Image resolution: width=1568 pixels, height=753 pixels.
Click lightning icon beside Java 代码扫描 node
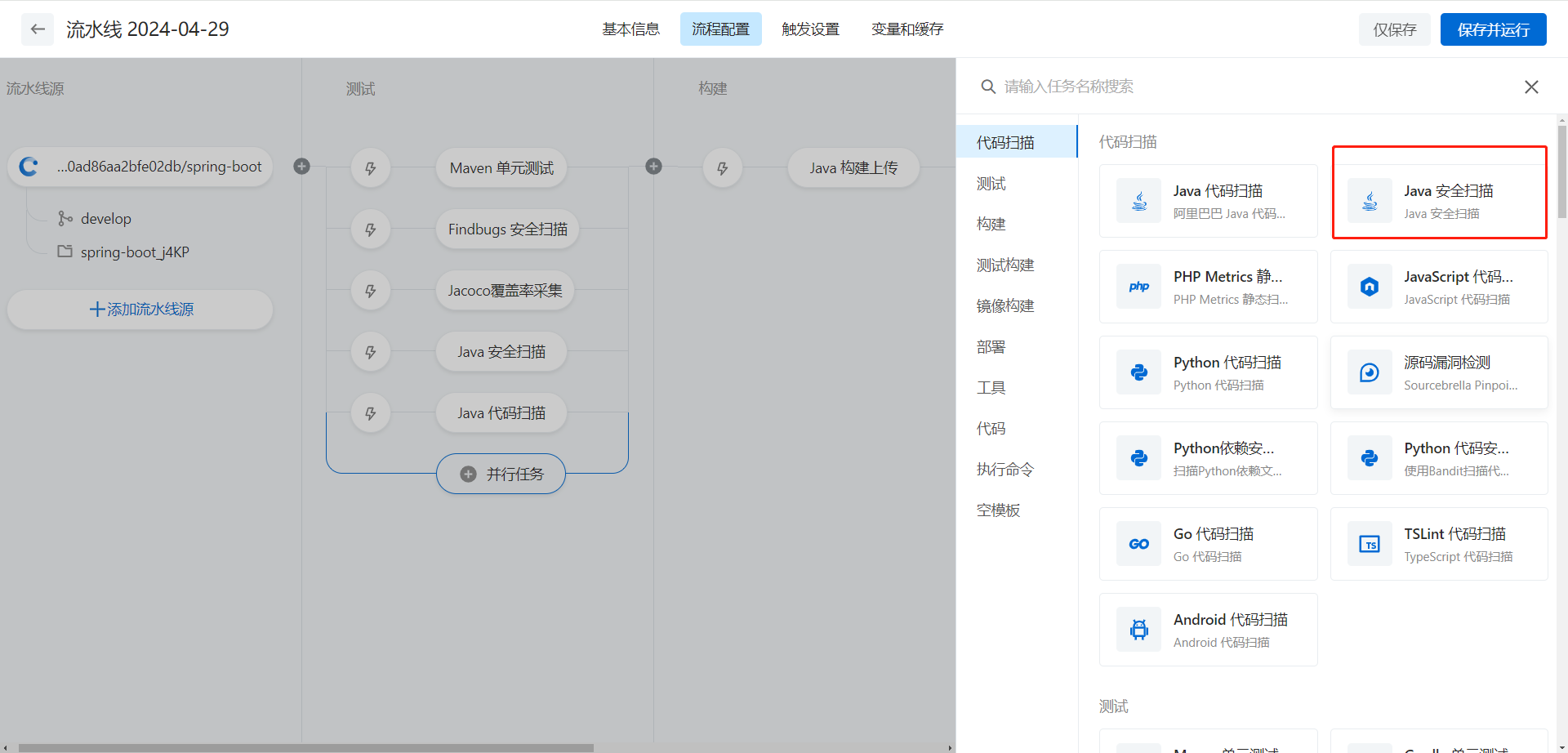(371, 413)
